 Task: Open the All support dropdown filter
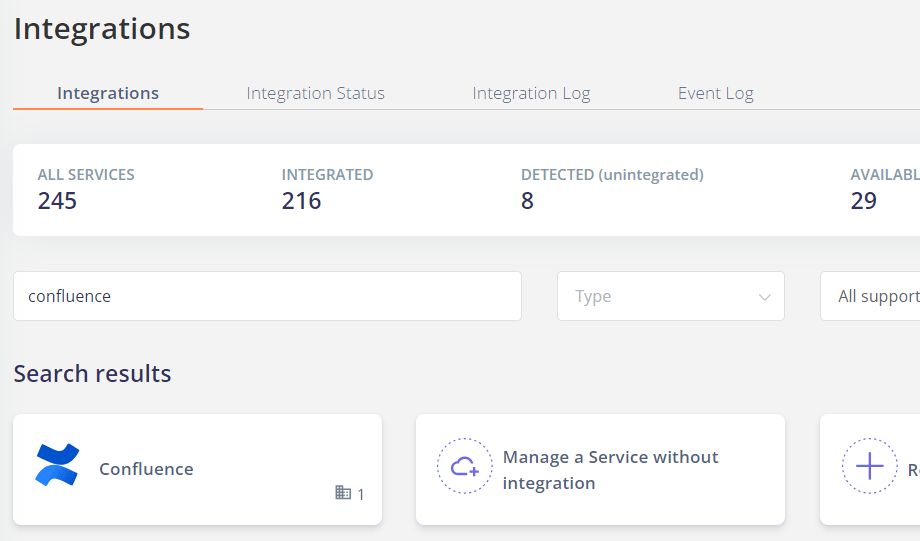(x=870, y=296)
